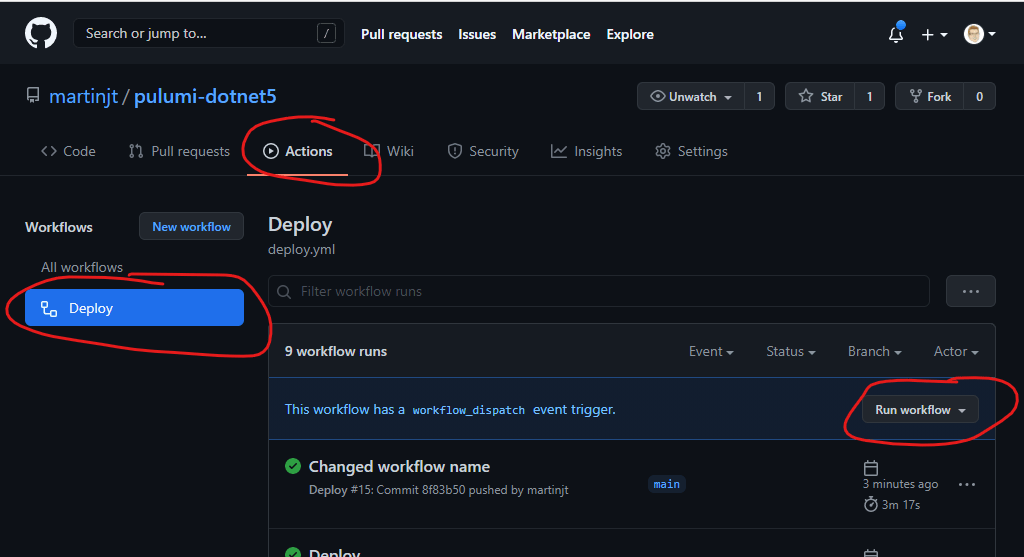
Task: Open the pulumi-dotnet5 repository link
Action: tap(205, 97)
